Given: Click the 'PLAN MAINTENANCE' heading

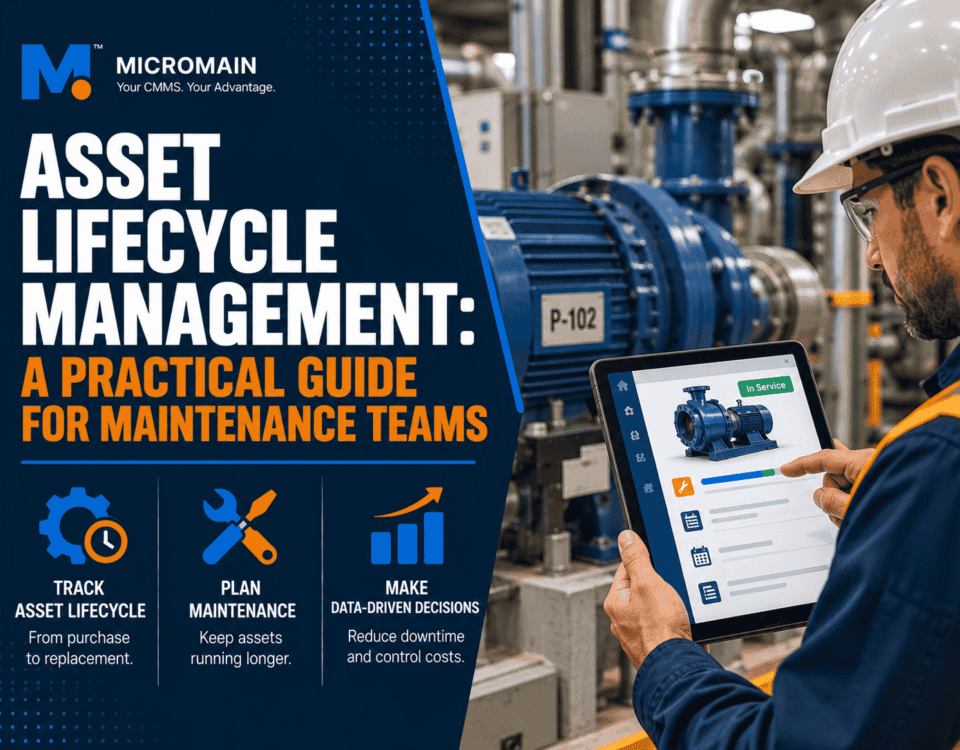Looking at the screenshot, I should pyautogui.click(x=242, y=599).
